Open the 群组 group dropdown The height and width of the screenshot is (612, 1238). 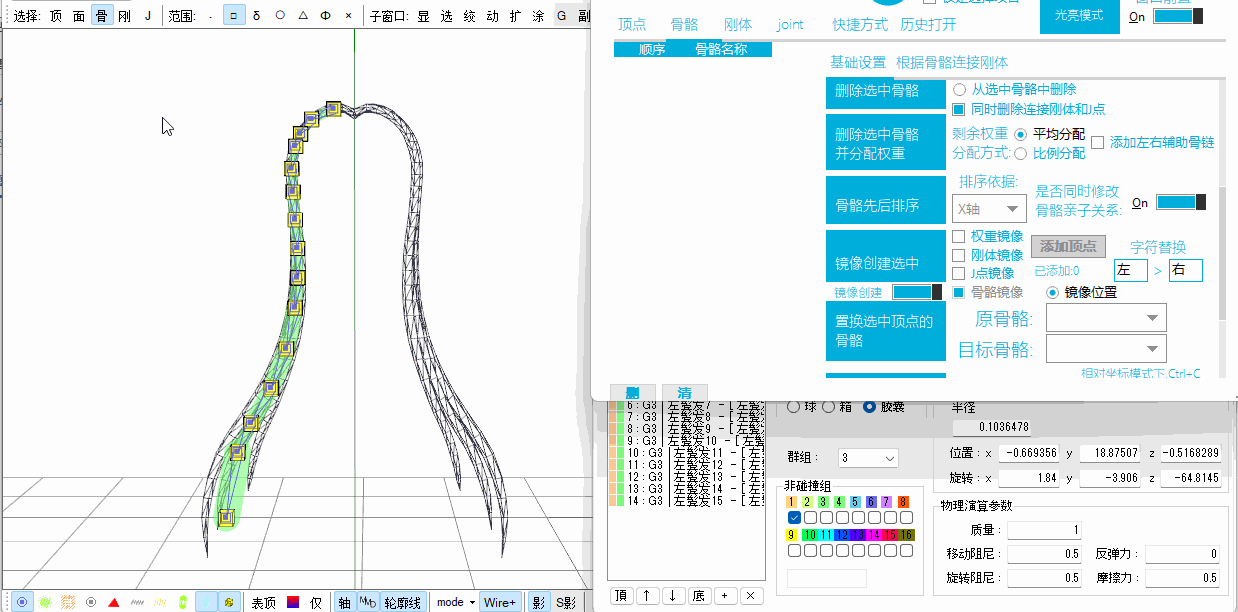point(869,458)
